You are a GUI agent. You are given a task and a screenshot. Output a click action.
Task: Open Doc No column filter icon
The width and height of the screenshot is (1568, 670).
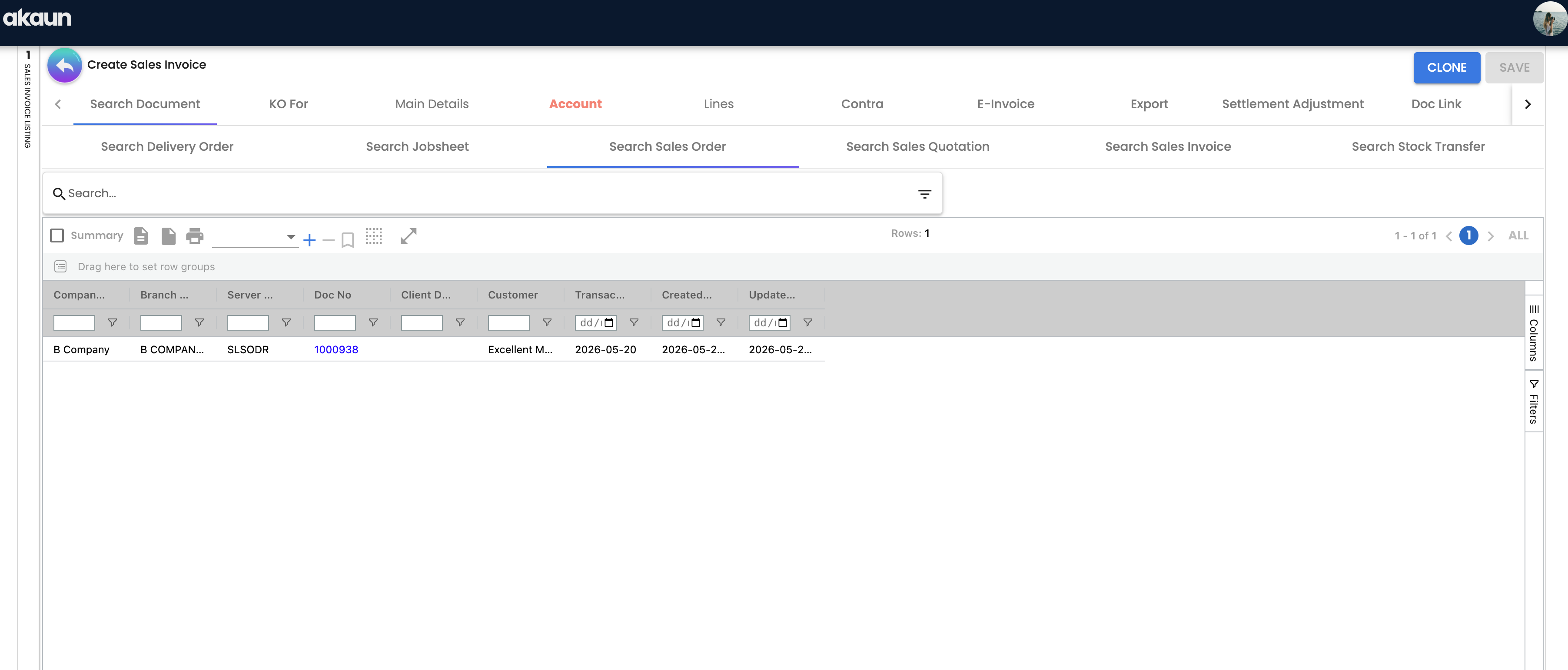373,322
